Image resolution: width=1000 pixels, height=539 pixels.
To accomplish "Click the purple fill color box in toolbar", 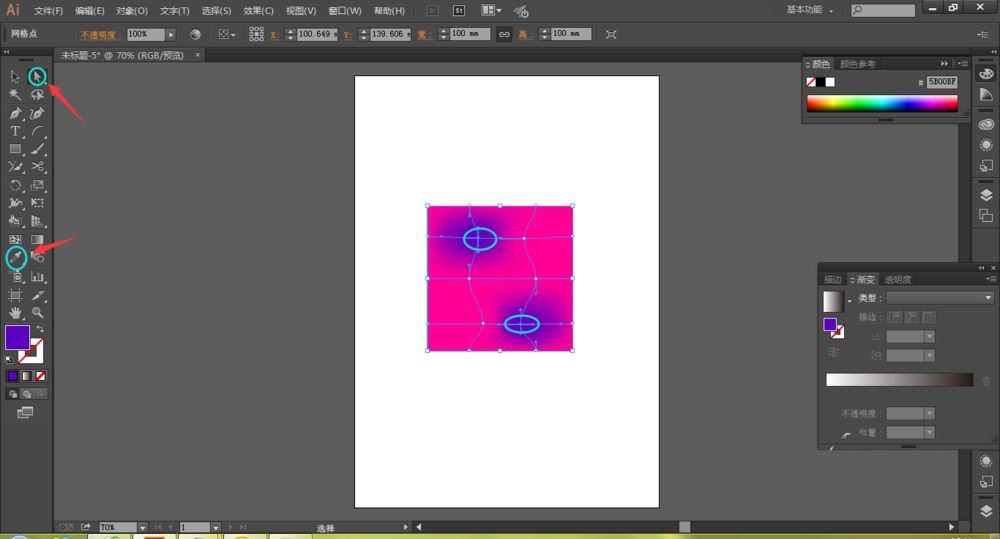I will click(17, 337).
